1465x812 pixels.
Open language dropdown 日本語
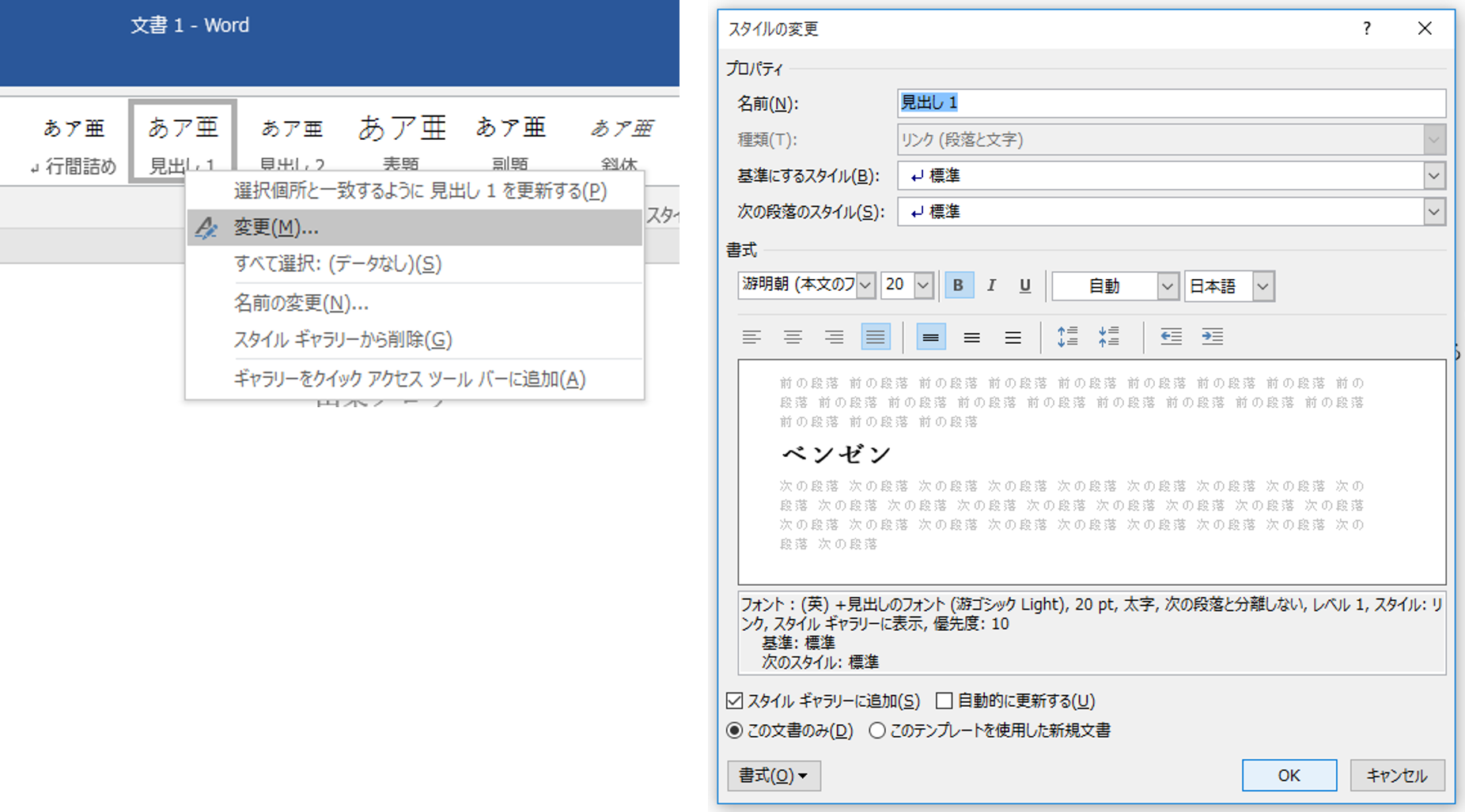[x=1262, y=286]
